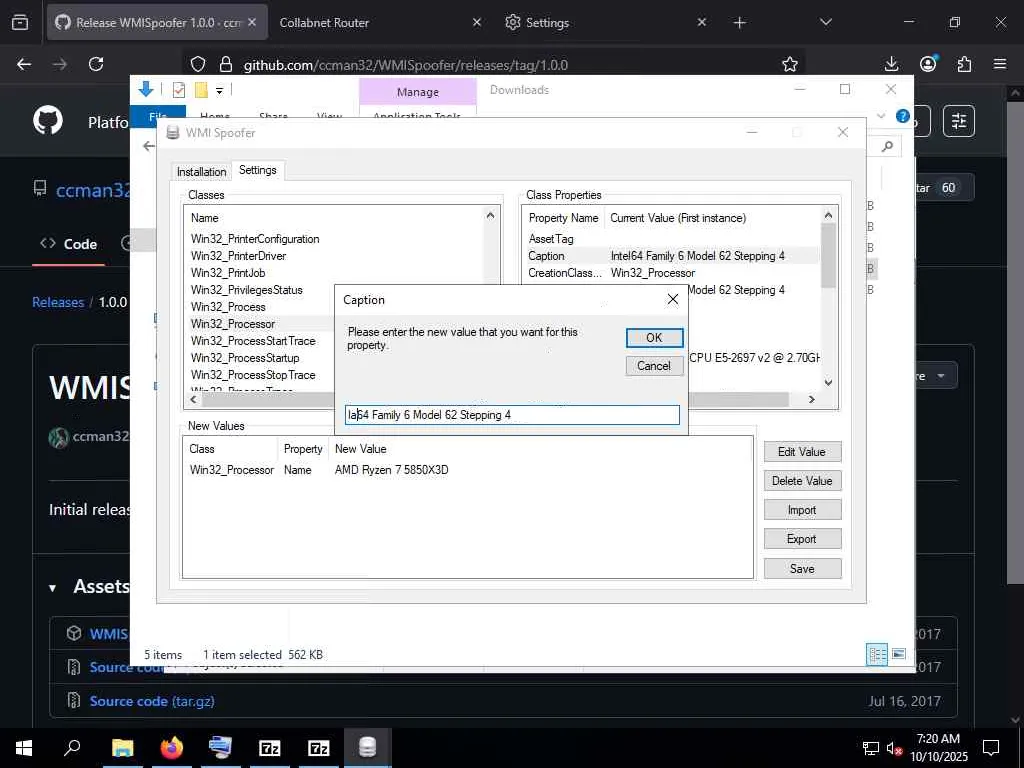The height and width of the screenshot is (768, 1024).
Task: Open Firefox application menu
Action: click(1000, 64)
